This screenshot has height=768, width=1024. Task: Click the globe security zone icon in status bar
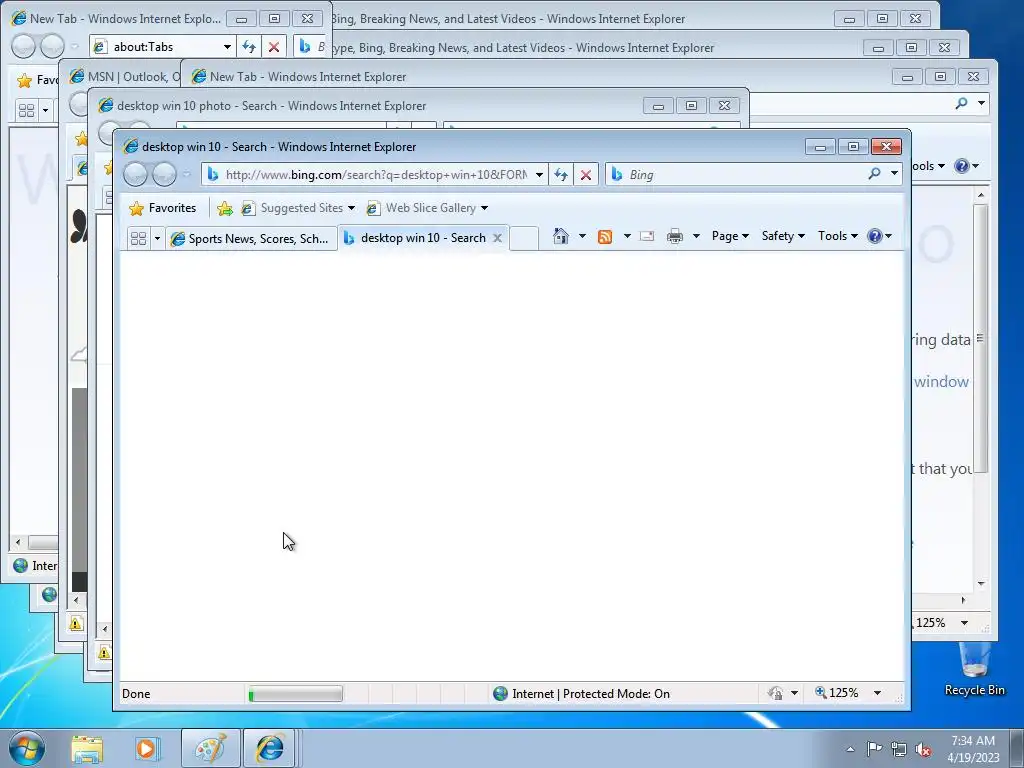pos(500,694)
